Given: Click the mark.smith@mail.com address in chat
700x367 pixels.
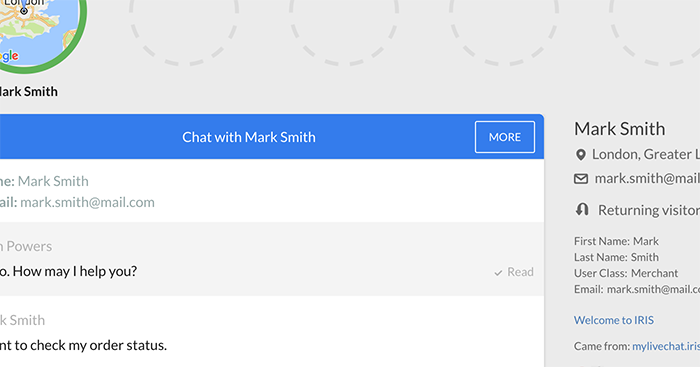Looking at the screenshot, I should (x=88, y=202).
